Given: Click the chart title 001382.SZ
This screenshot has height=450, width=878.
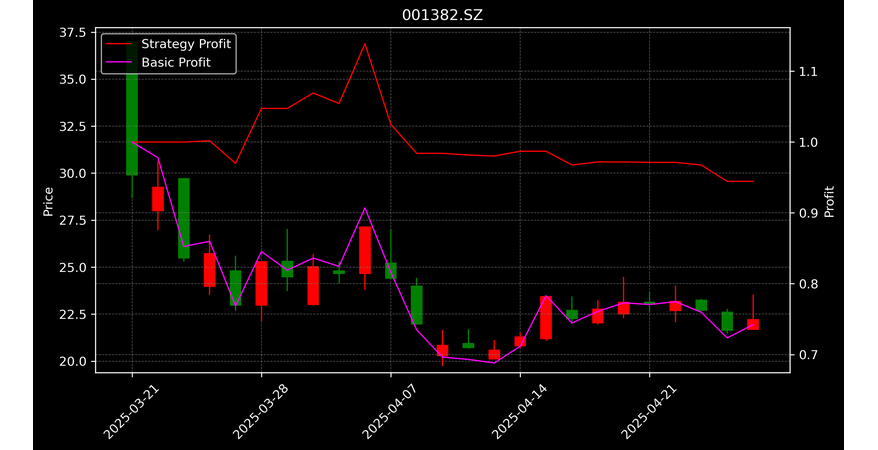Looking at the screenshot, I should (x=442, y=15).
